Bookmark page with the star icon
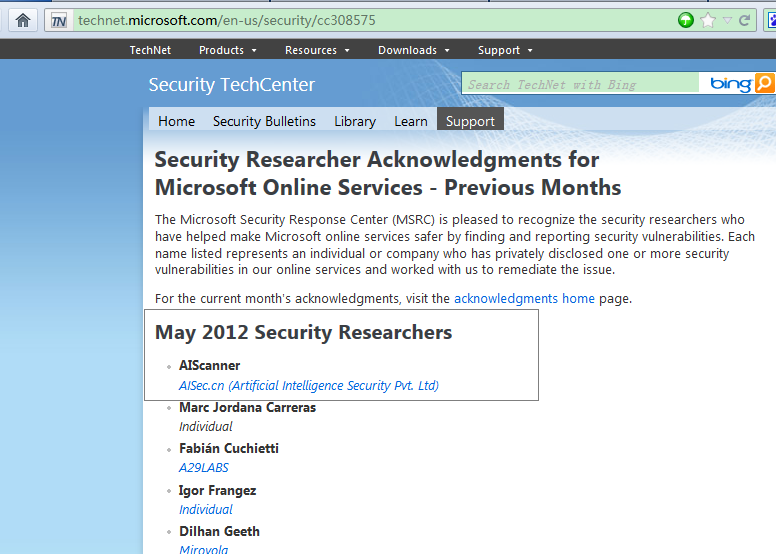Image resolution: width=776 pixels, height=554 pixels. [x=708, y=20]
